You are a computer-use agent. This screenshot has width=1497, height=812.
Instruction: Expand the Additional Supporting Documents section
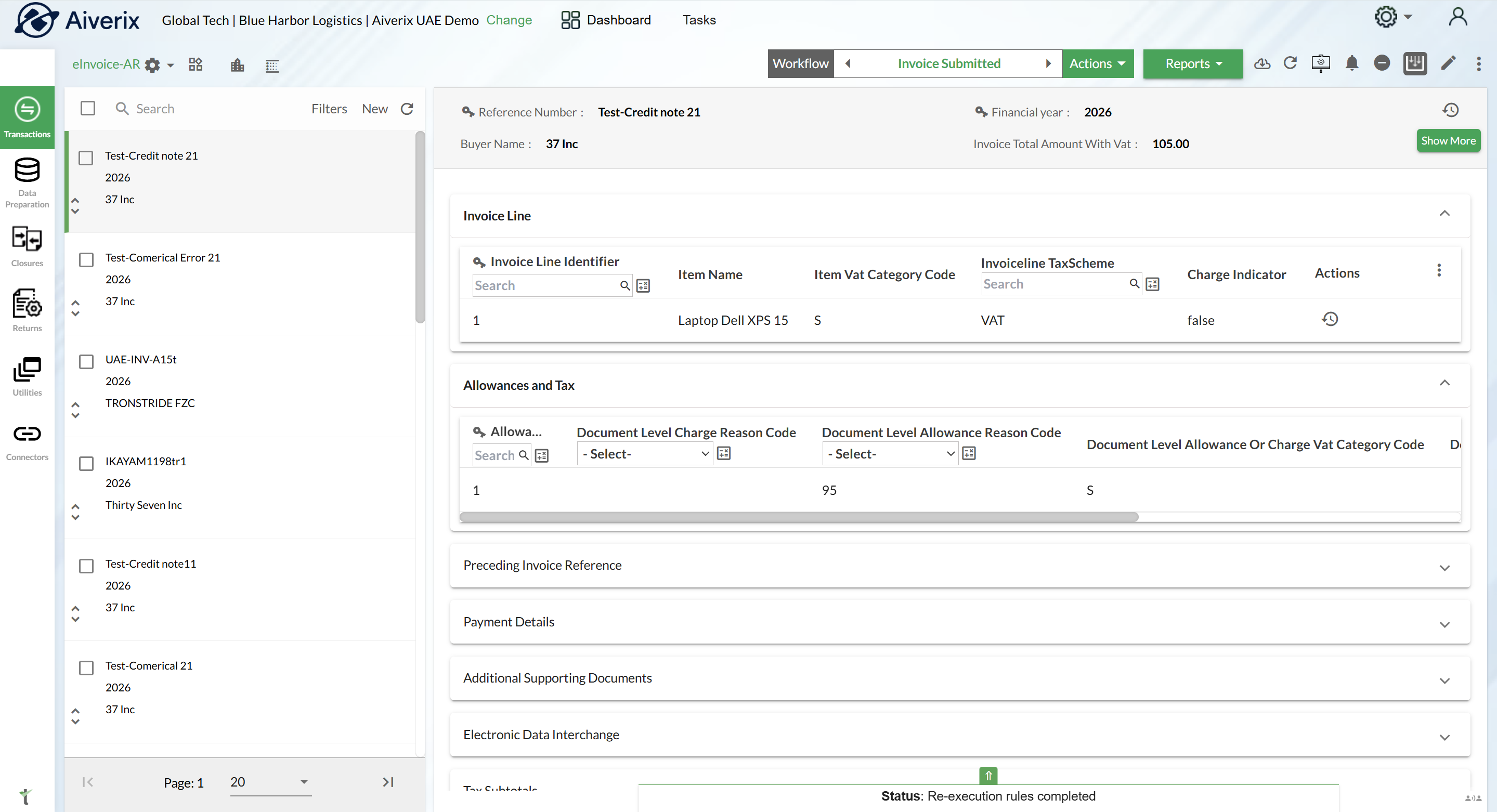pyautogui.click(x=1444, y=680)
